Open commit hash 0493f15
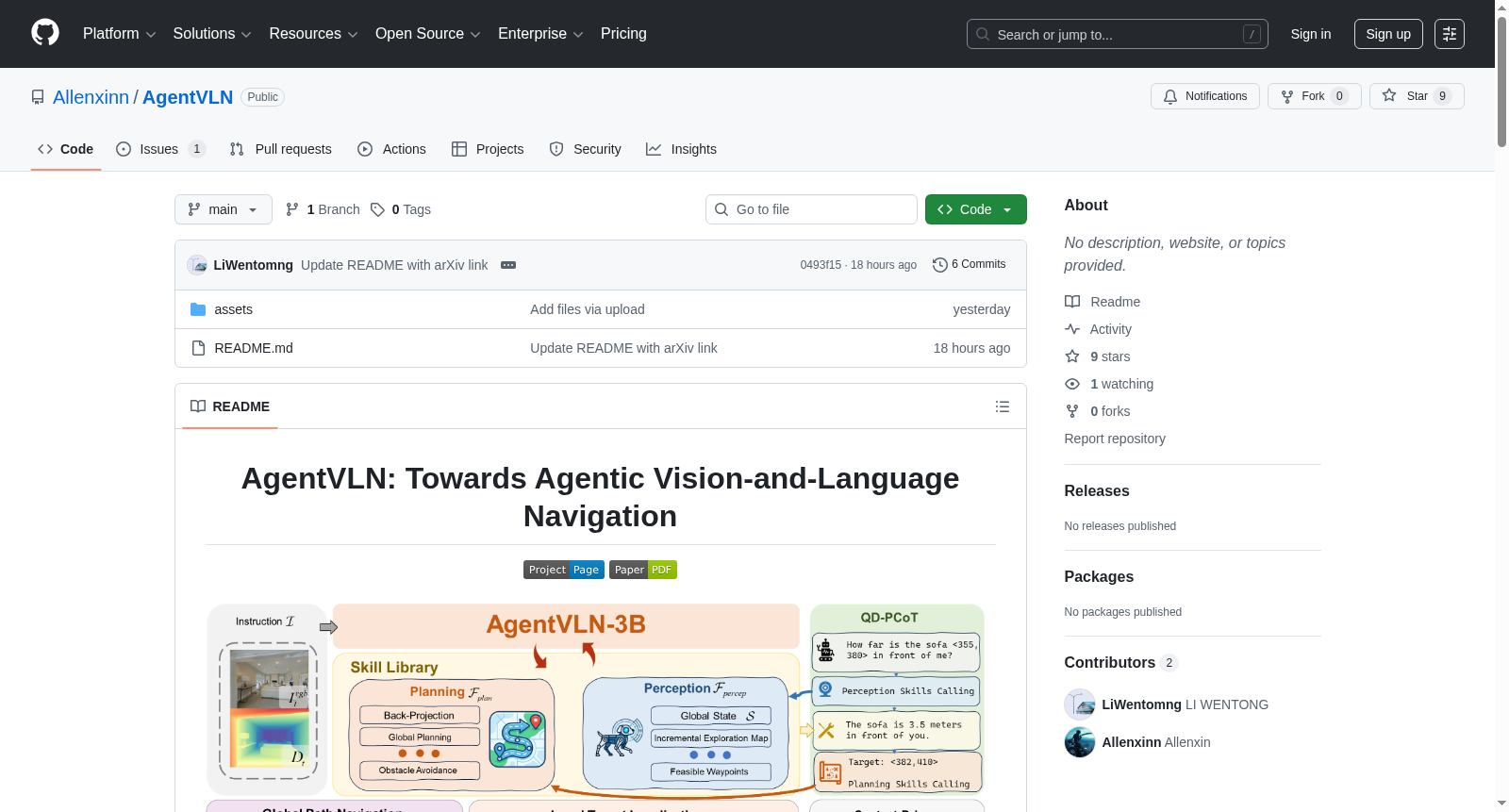This screenshot has width=1509, height=812. [821, 265]
